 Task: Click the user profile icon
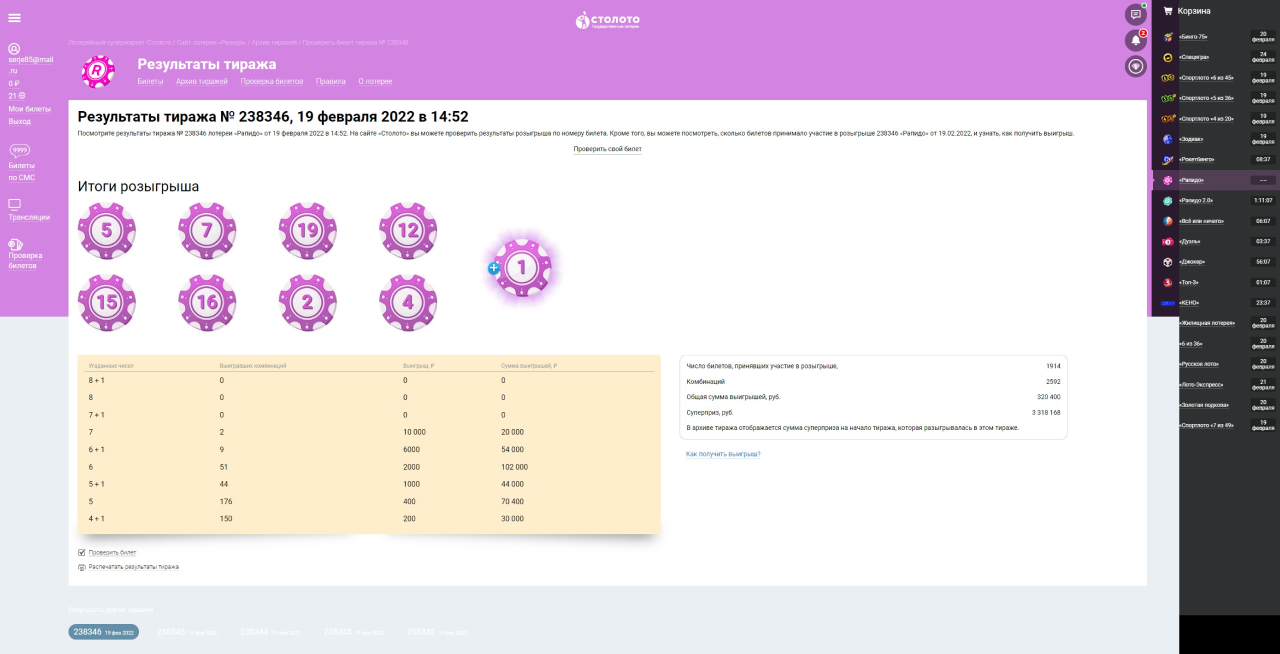14,49
